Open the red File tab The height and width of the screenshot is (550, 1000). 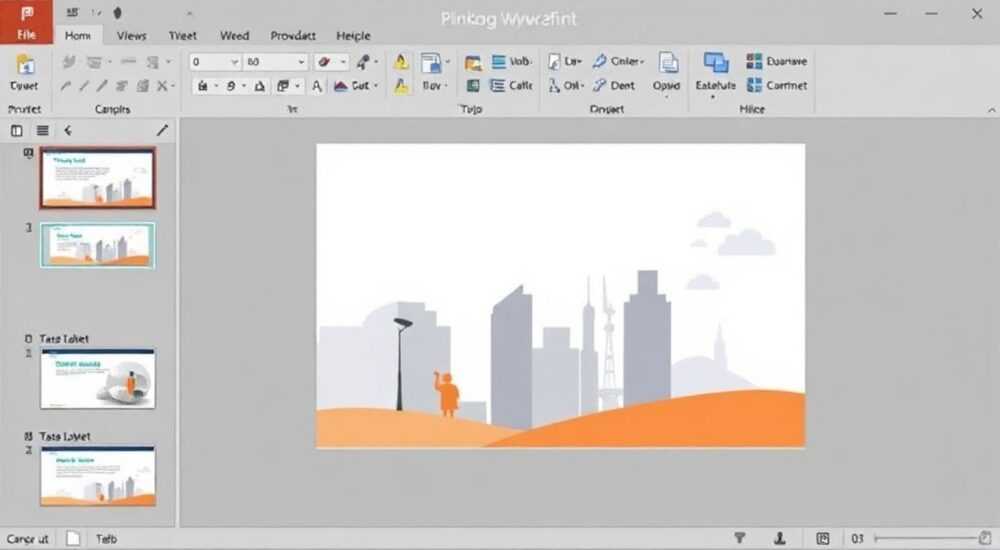pyautogui.click(x=26, y=22)
